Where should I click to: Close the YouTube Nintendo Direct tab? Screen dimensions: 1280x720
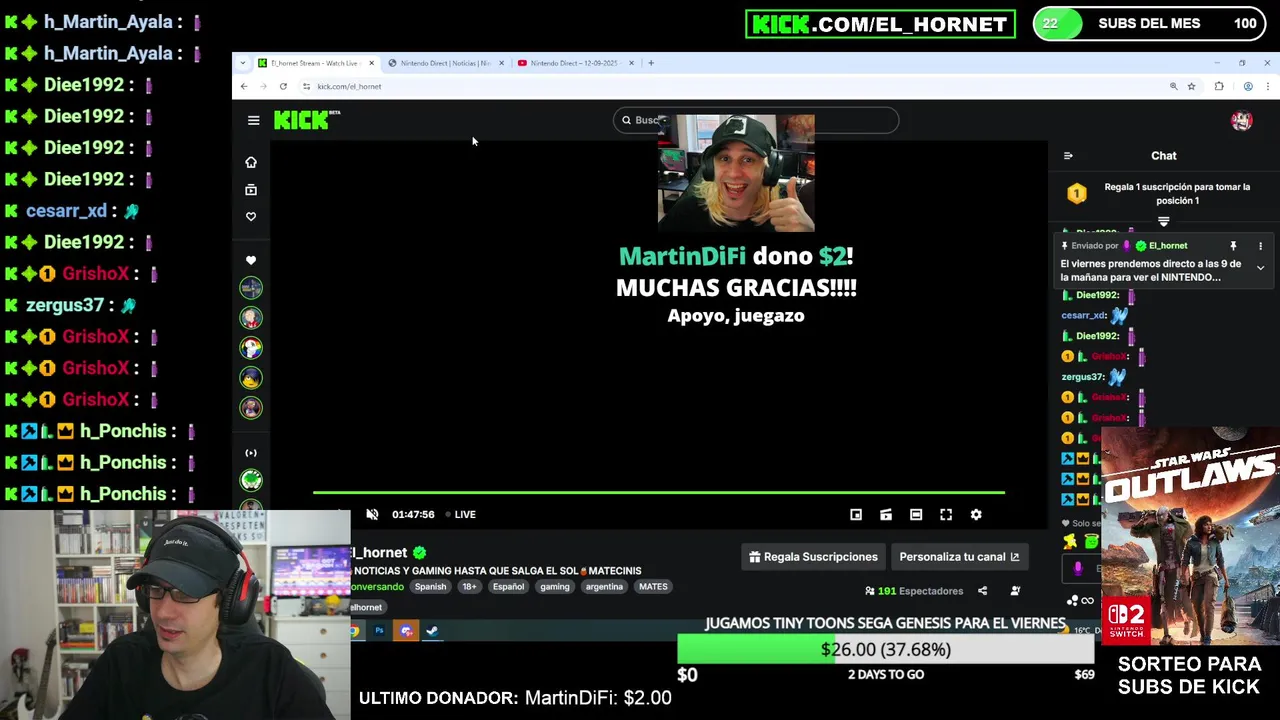(631, 63)
